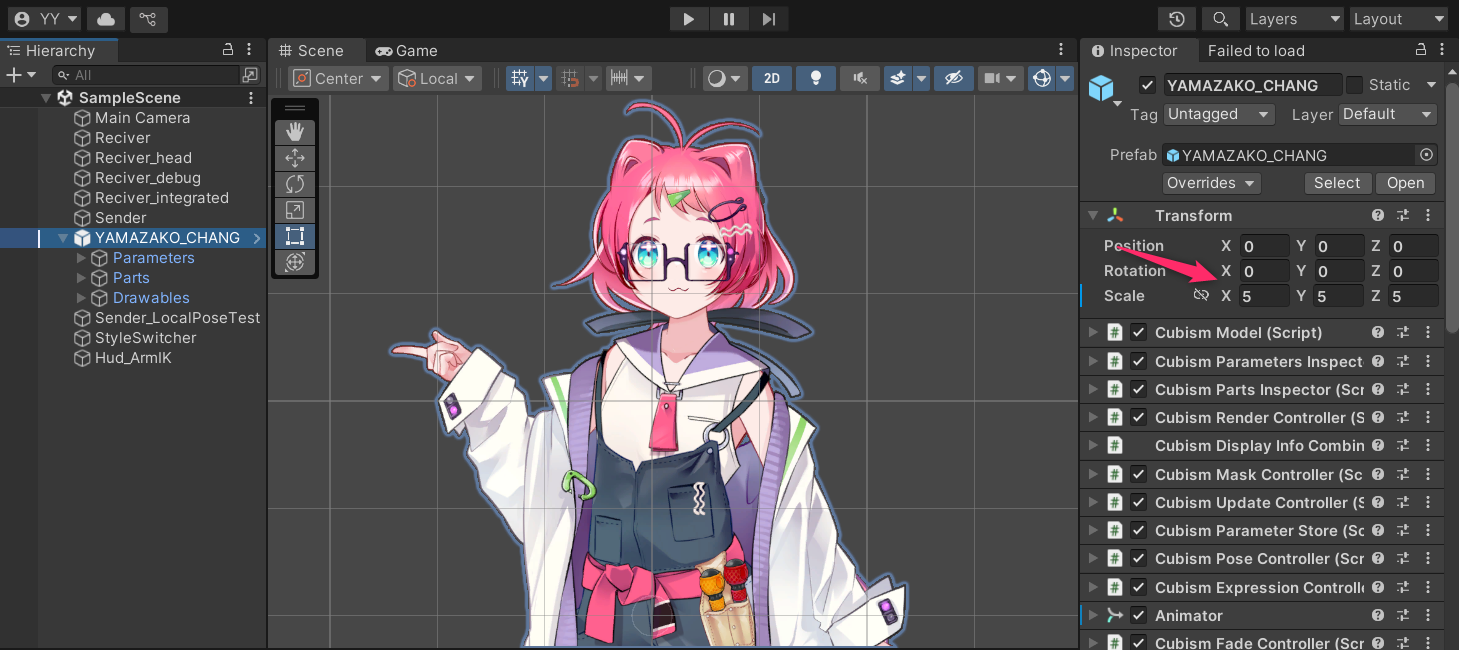Viewport: 1459px width, 650px height.
Task: Select the StyleSwitcher object
Action: point(145,338)
